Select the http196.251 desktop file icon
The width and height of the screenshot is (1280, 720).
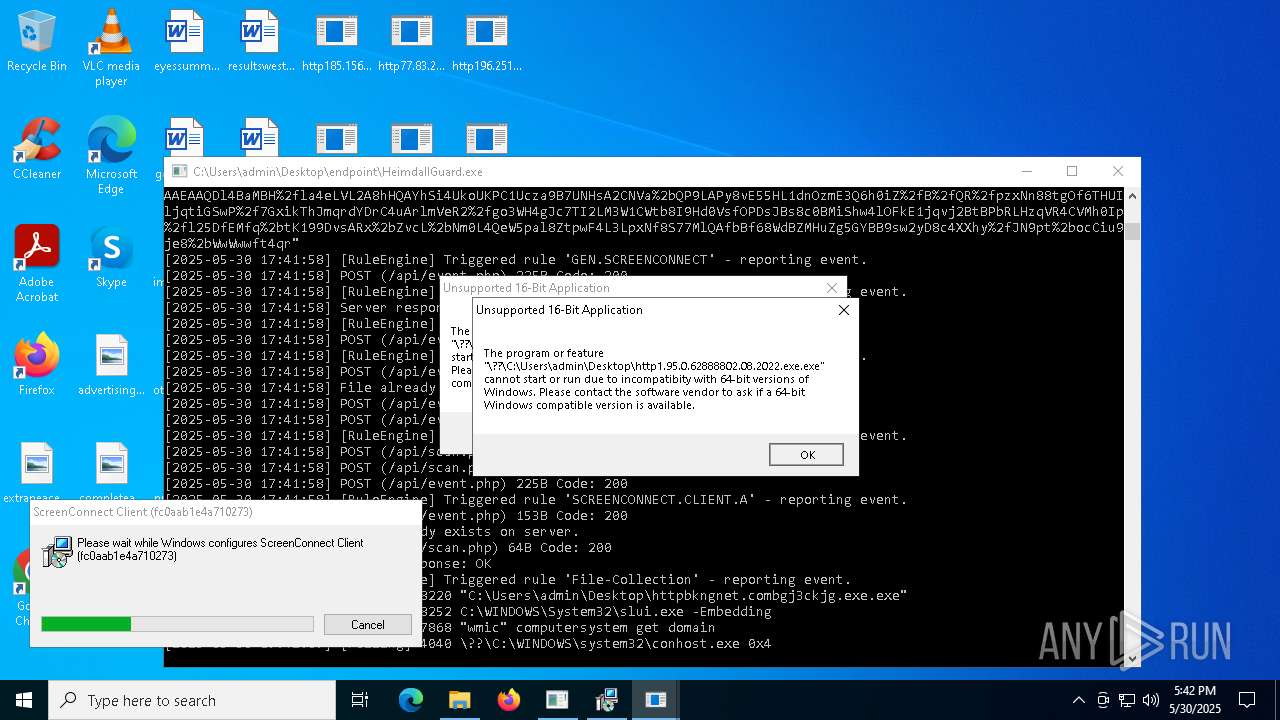[x=486, y=42]
